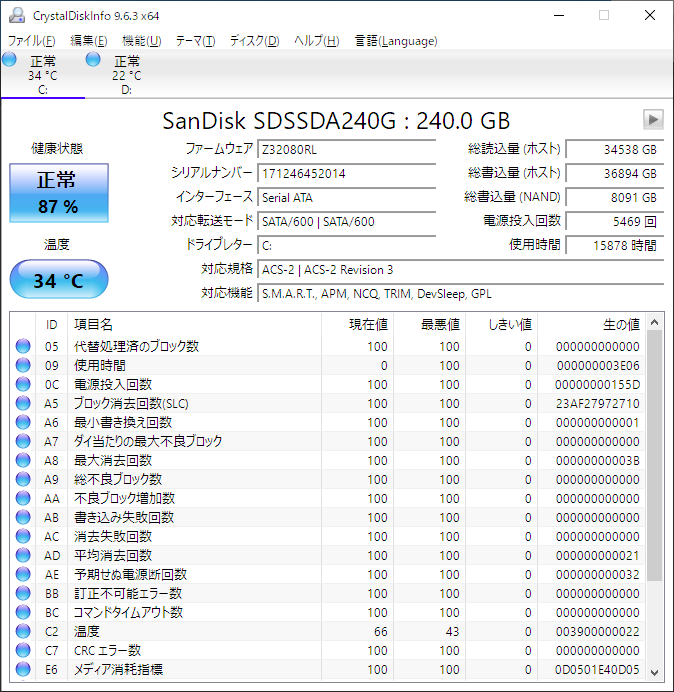The image size is (674, 692).
Task: Open the 言語(Language) menu
Action: pos(396,41)
